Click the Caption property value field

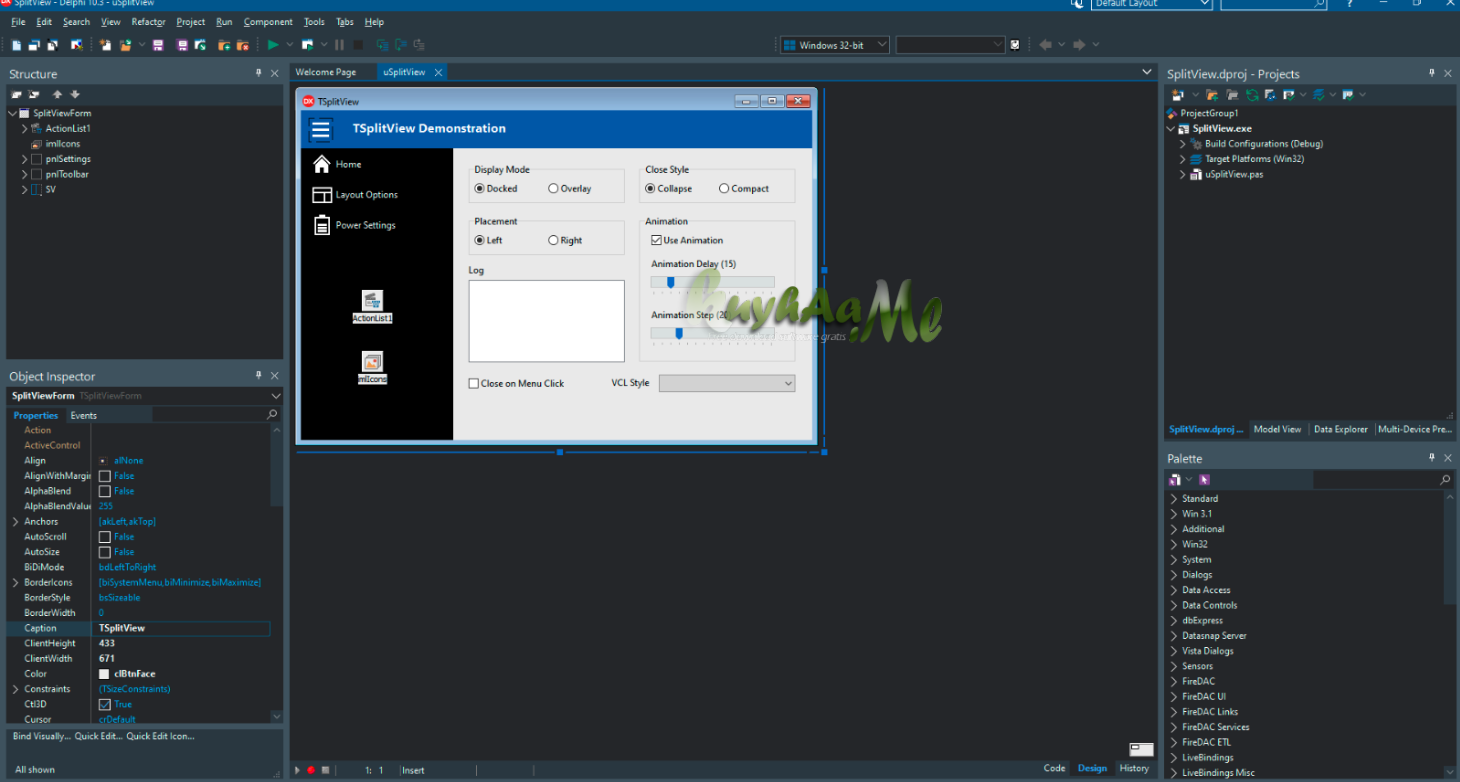pos(183,628)
